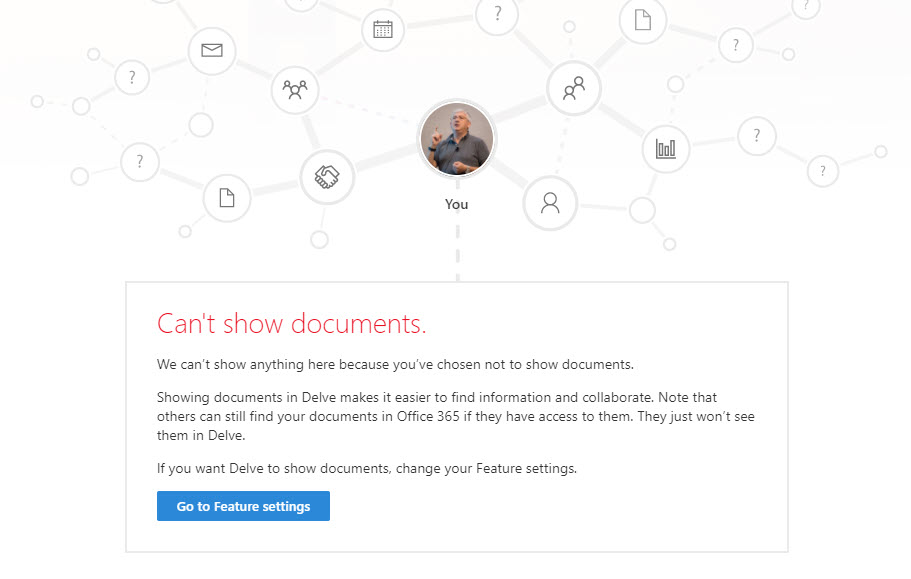Select the document icon left of the handshake
The image size is (911, 579).
[x=227, y=198]
